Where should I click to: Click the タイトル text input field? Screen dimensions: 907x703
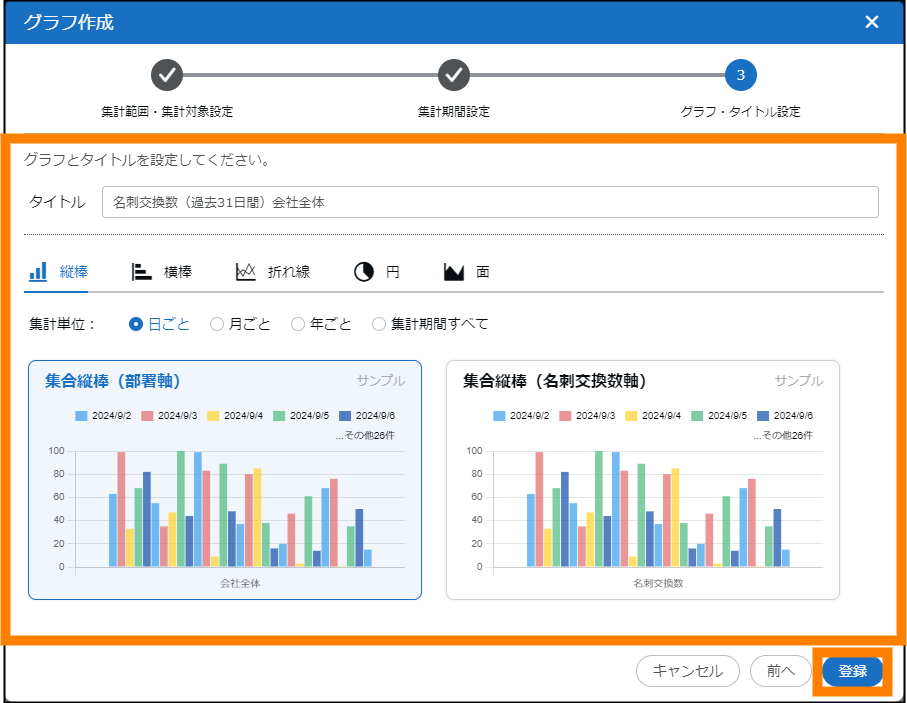pyautogui.click(x=490, y=202)
